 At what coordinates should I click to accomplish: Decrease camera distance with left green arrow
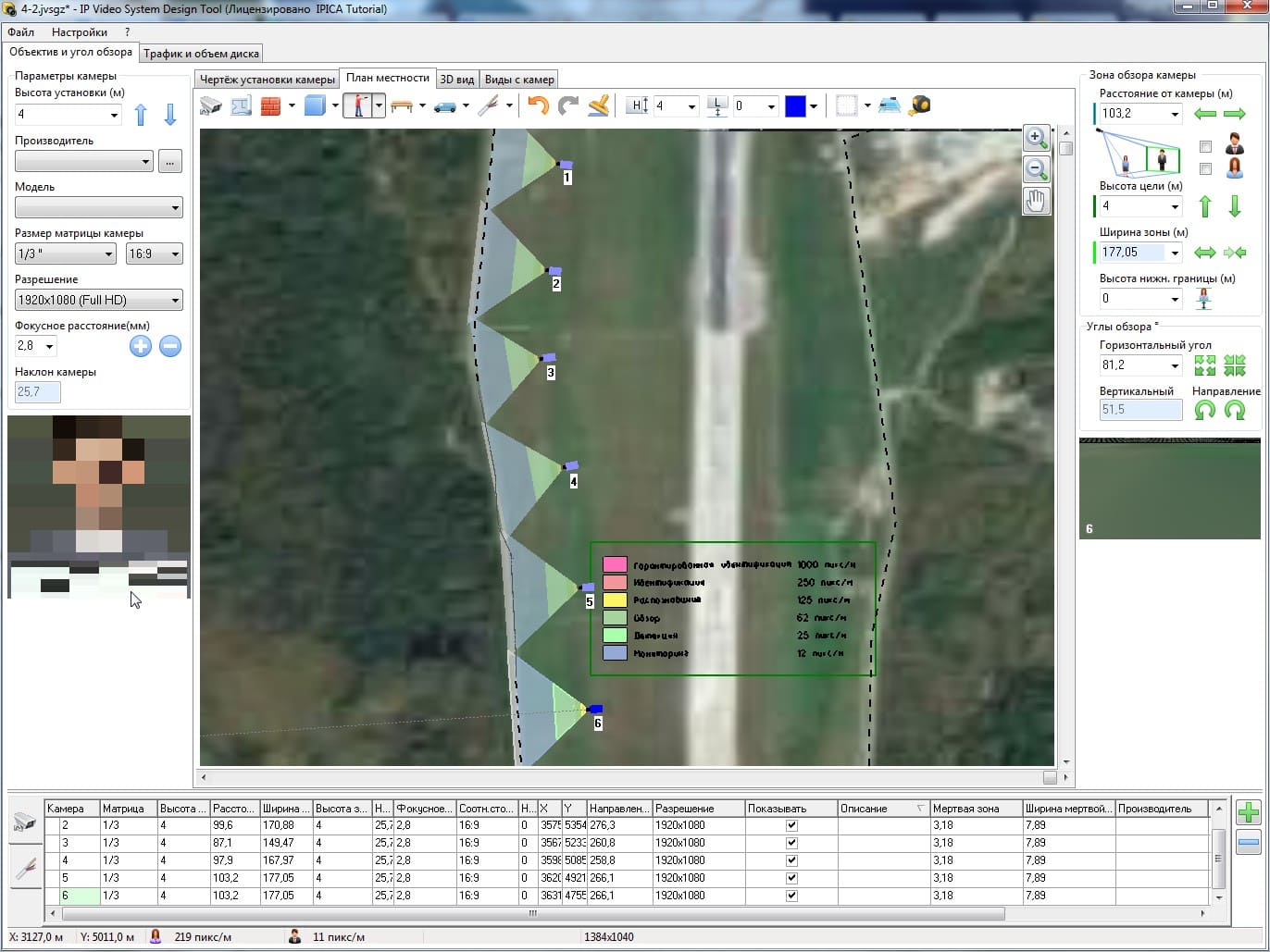(x=1205, y=114)
